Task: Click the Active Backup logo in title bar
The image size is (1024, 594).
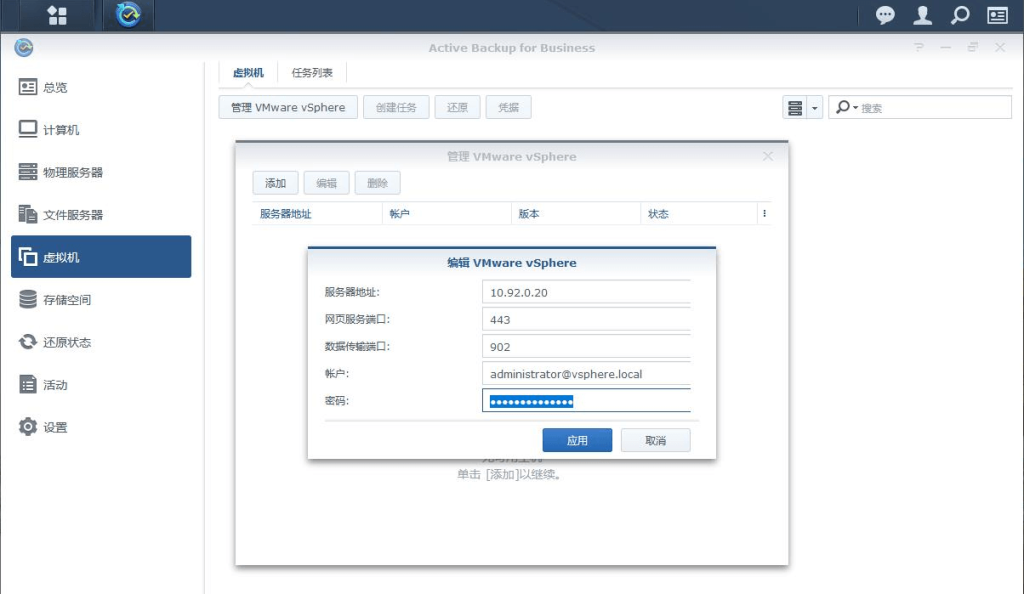Action: [24, 48]
